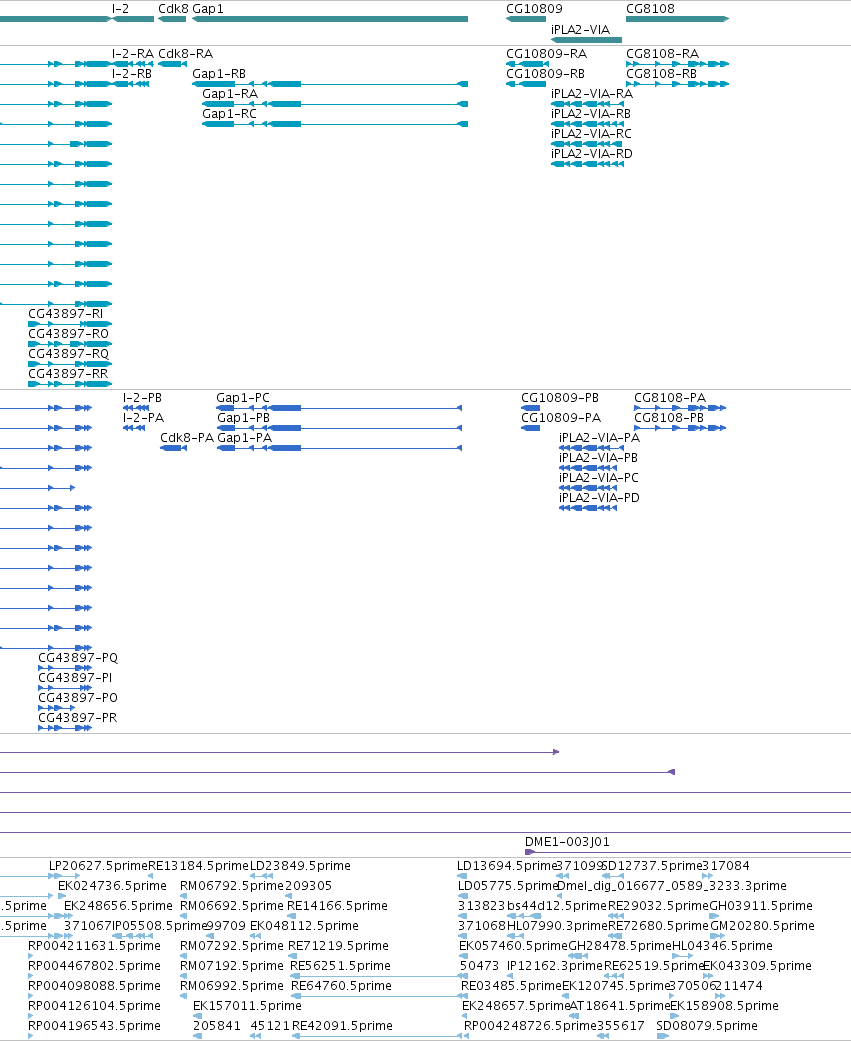Select the CG8108-RB transcript label
Image resolution: width=851 pixels, height=1041 pixels.
tap(662, 74)
